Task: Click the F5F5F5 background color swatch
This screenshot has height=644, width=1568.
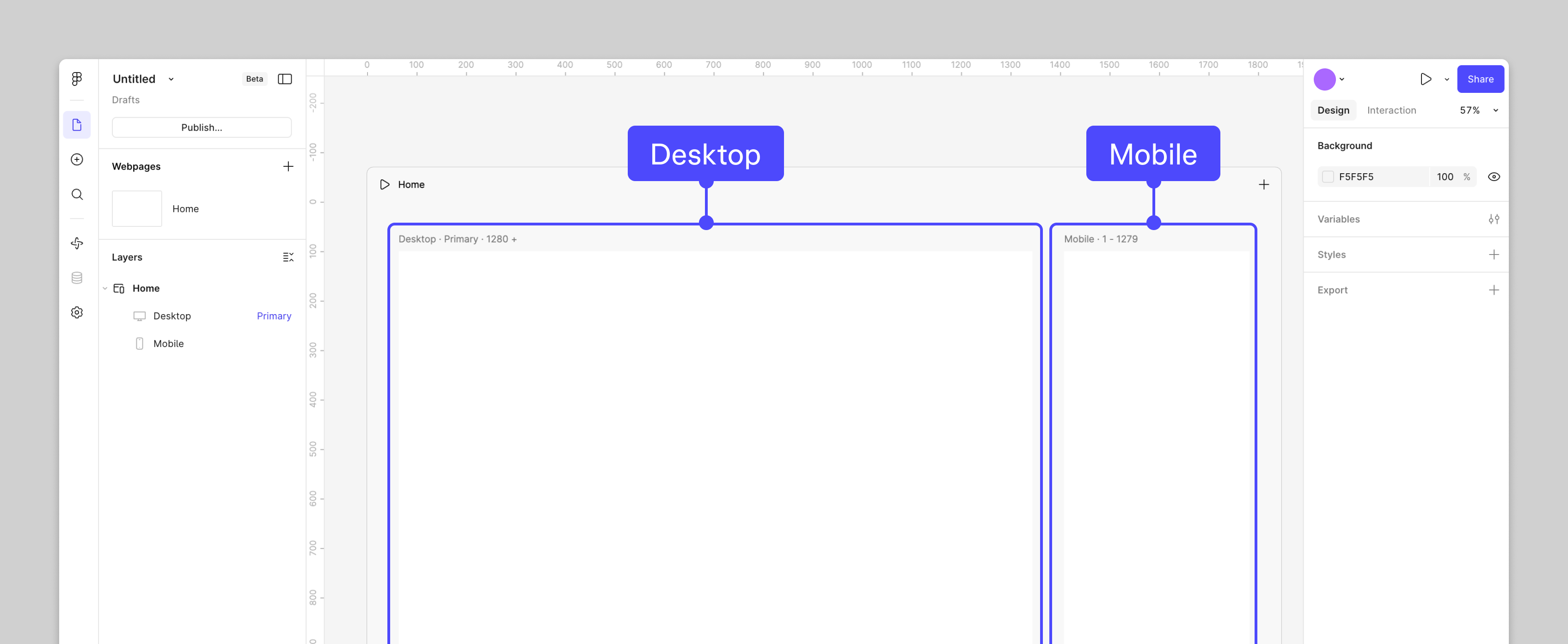Action: point(1328,177)
